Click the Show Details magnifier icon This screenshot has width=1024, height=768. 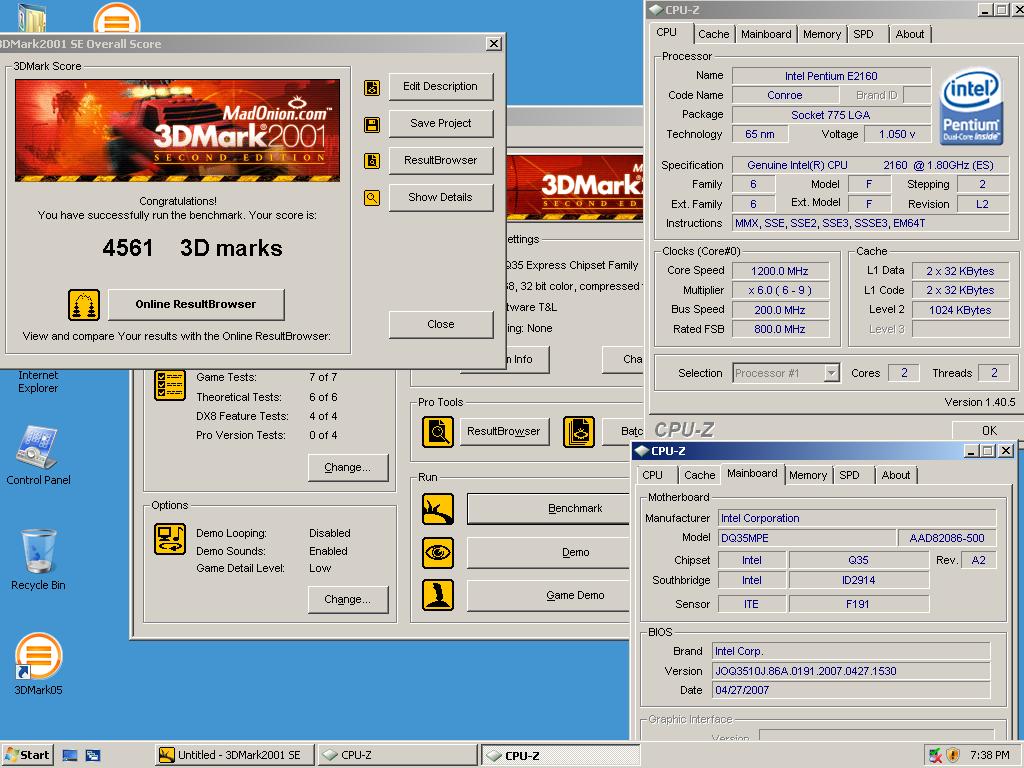tap(372, 197)
